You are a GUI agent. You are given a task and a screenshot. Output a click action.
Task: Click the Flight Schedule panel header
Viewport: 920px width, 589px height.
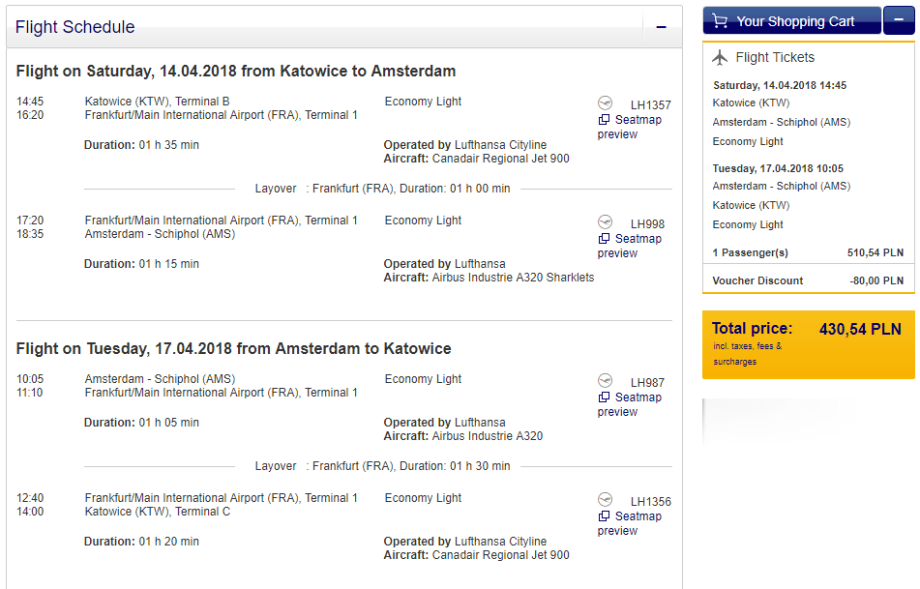tap(300, 27)
